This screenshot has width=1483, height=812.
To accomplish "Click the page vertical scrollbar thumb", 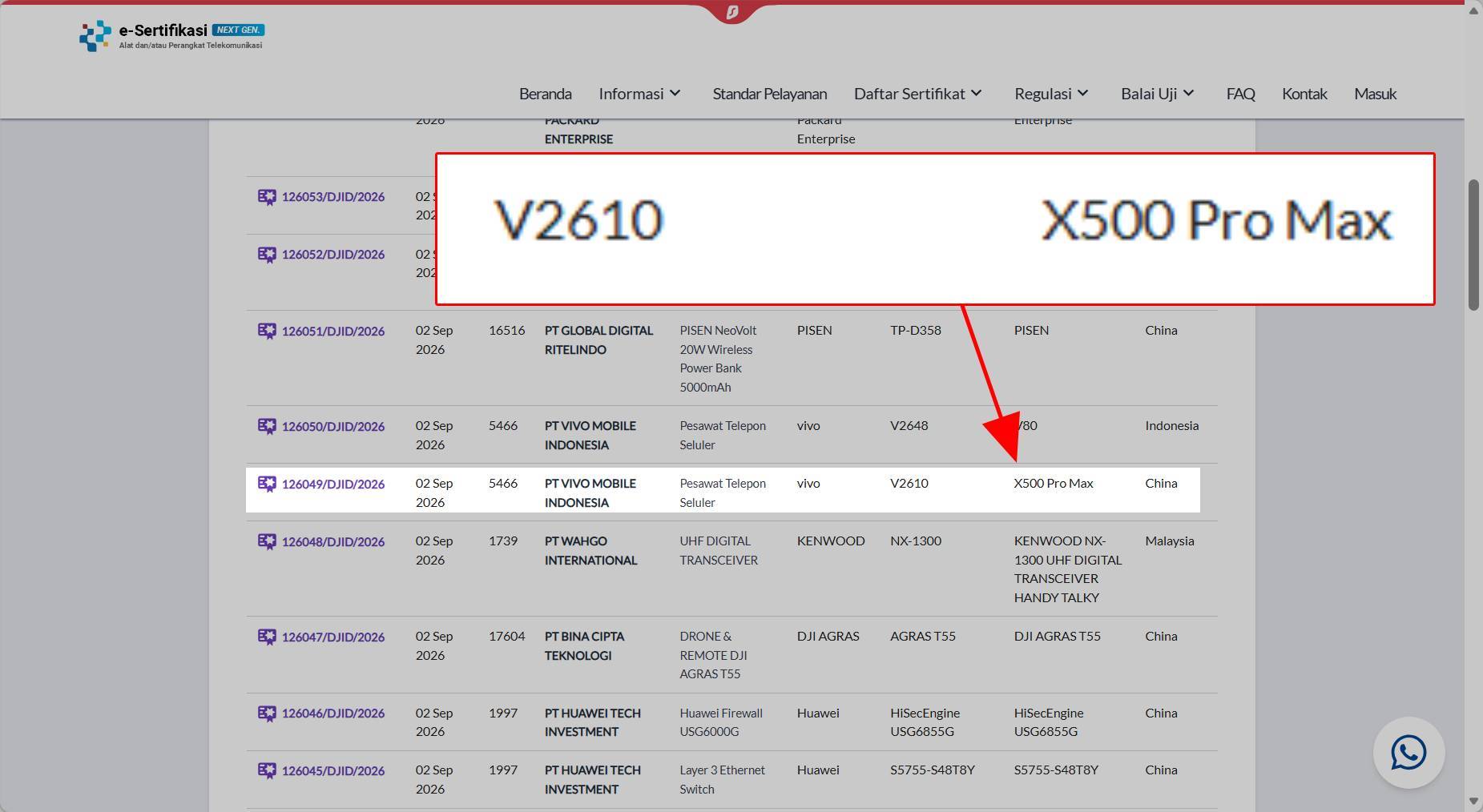I will click(x=1473, y=245).
